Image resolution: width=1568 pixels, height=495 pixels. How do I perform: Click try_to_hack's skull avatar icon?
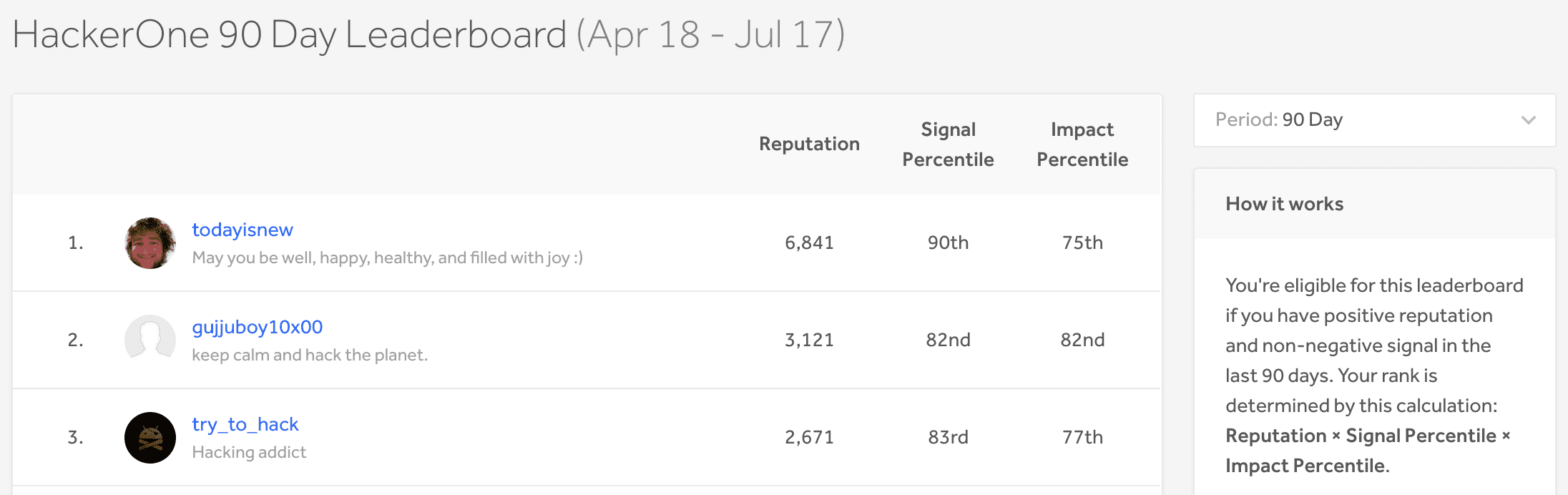[150, 437]
